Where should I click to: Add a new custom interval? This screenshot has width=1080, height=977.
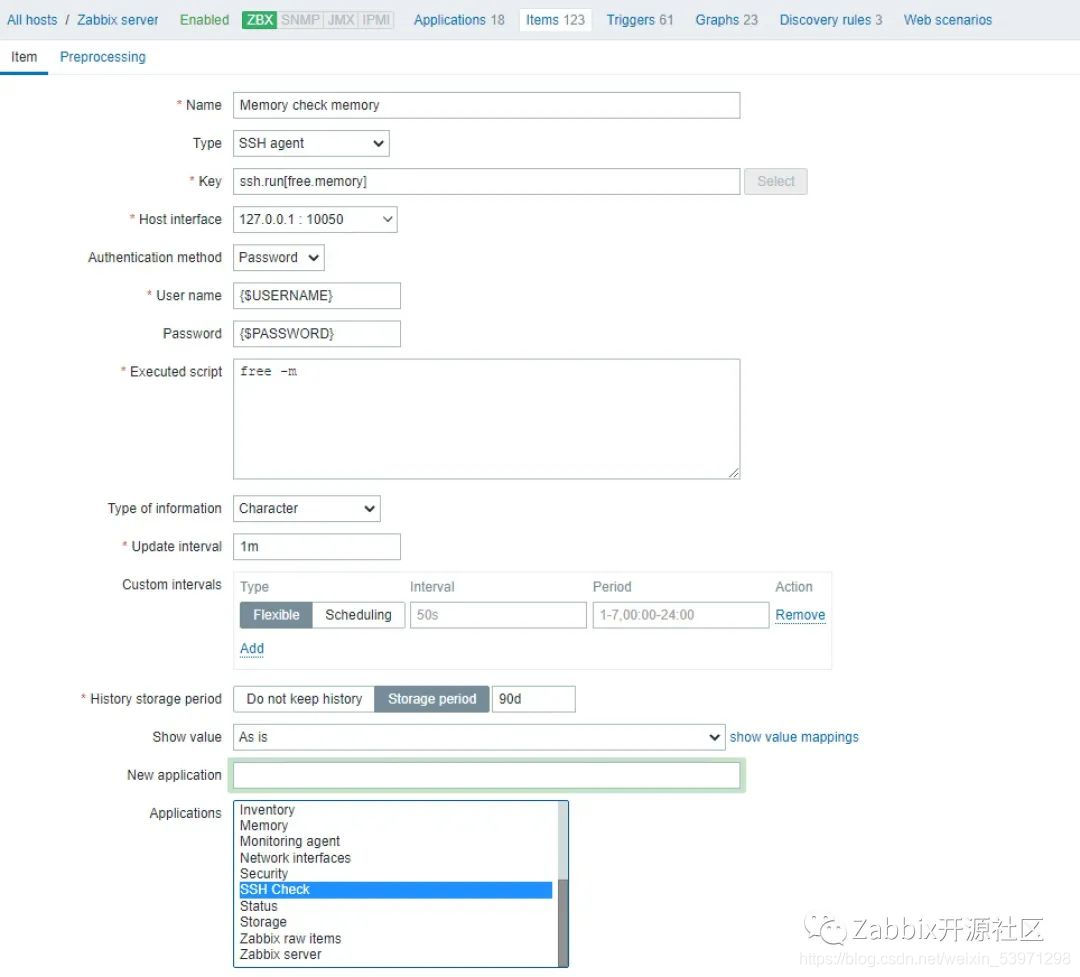[252, 648]
